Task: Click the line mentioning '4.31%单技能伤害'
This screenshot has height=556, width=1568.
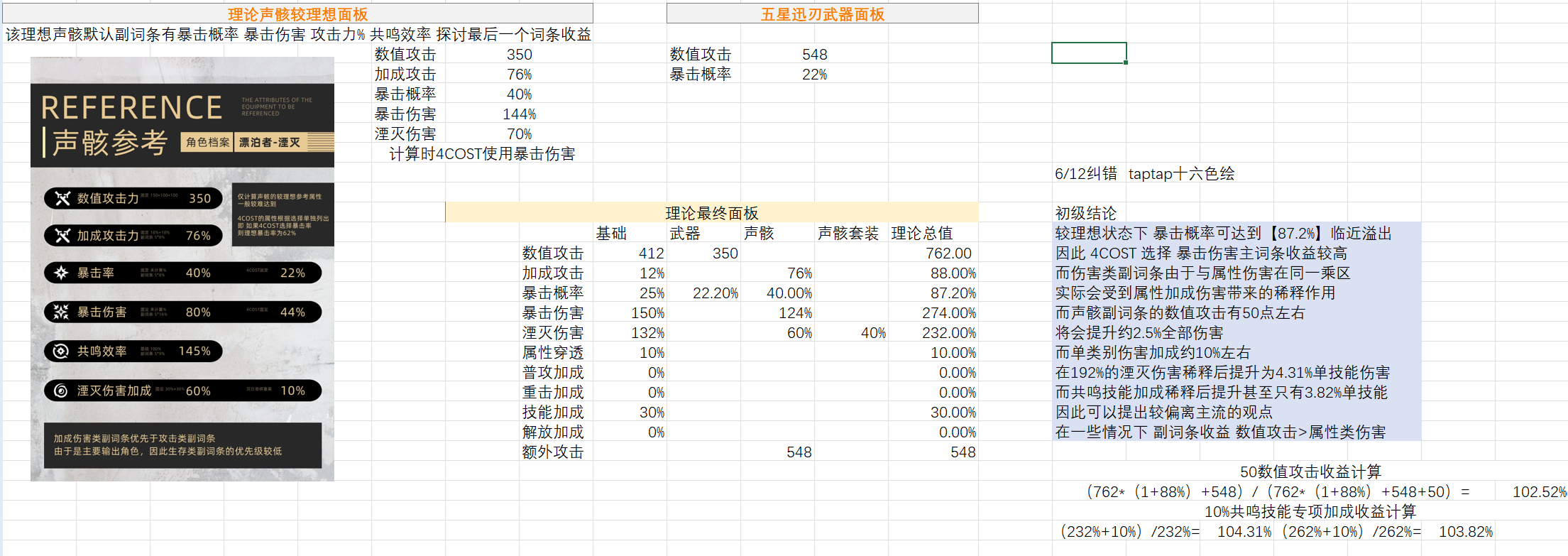Action: (x=1222, y=373)
